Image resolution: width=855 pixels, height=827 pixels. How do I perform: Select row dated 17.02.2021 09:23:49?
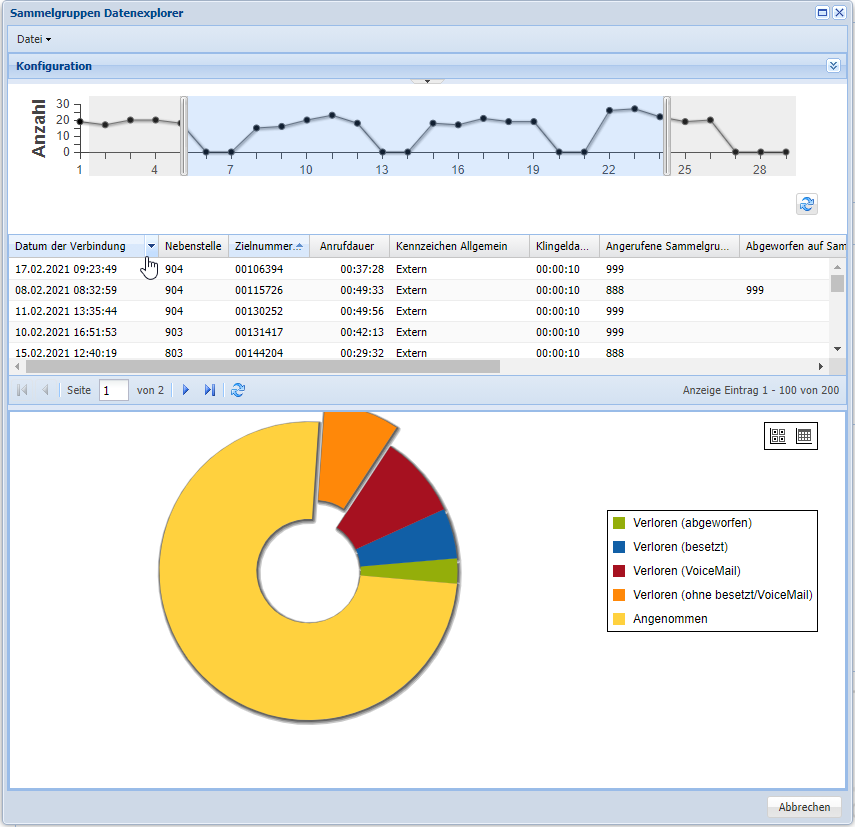pos(419,269)
